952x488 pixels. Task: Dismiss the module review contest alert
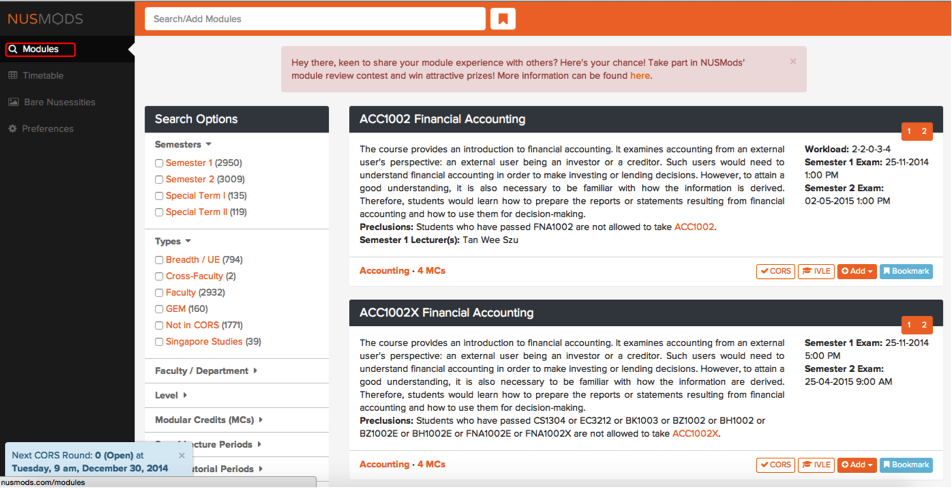coord(793,61)
